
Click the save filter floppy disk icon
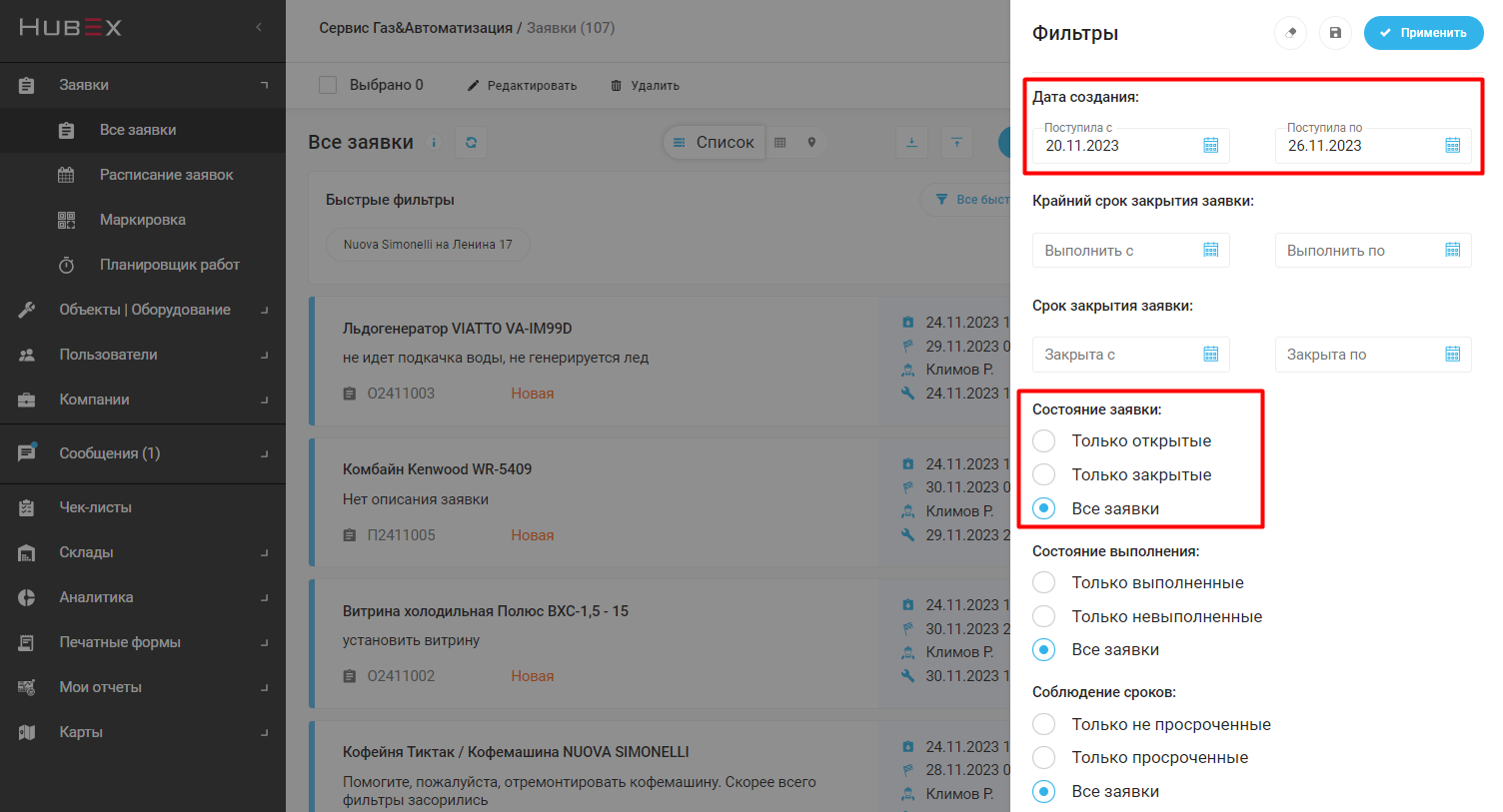(1335, 33)
